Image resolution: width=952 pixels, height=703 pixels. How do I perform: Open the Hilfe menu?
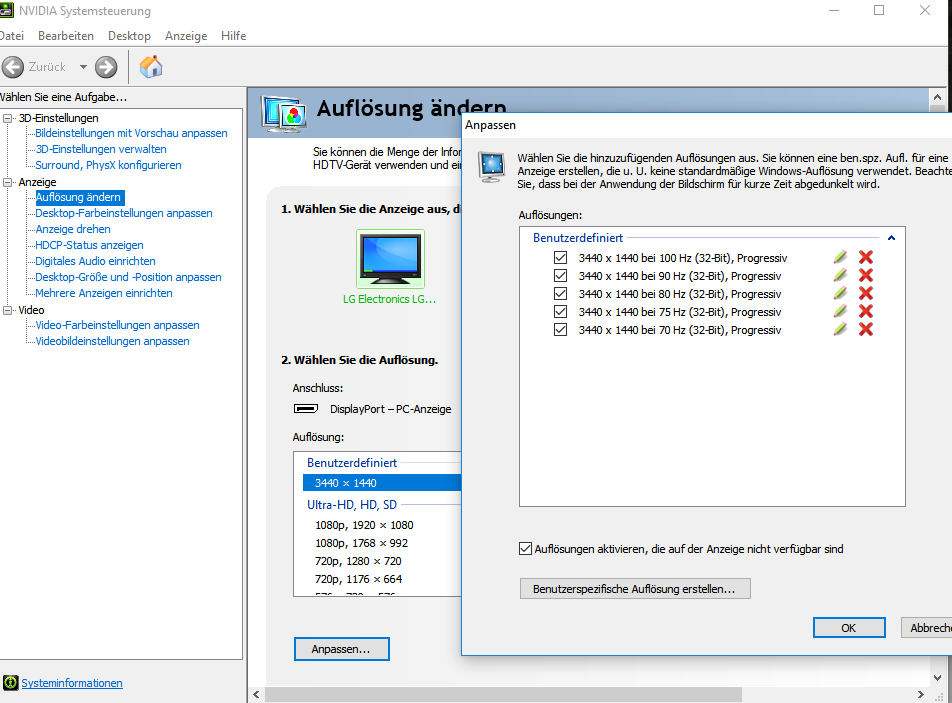pos(233,36)
